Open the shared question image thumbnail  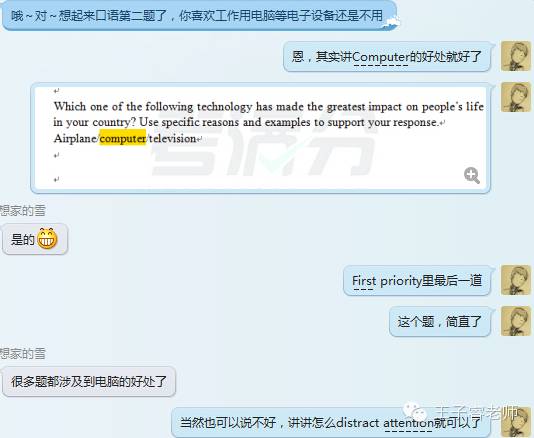(261, 138)
